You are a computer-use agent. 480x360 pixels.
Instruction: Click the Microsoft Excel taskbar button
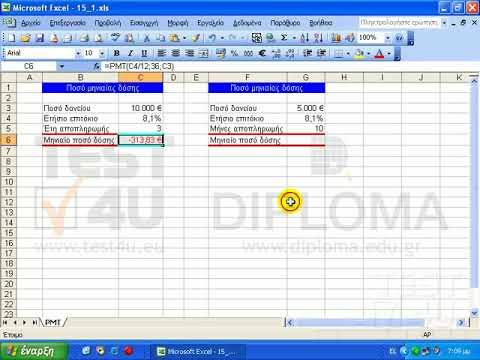[199, 351]
